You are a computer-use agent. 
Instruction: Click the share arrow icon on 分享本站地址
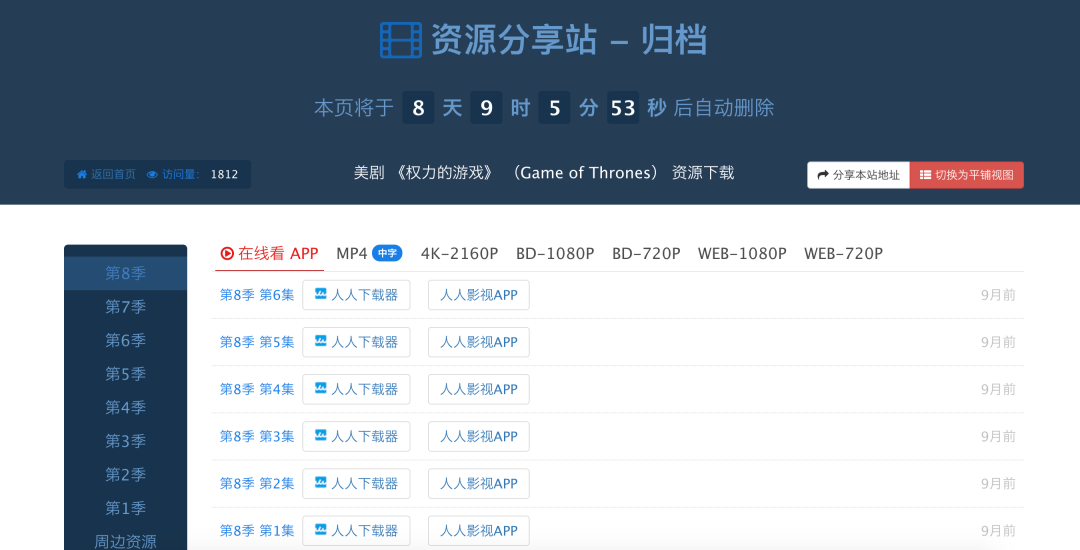(822, 175)
